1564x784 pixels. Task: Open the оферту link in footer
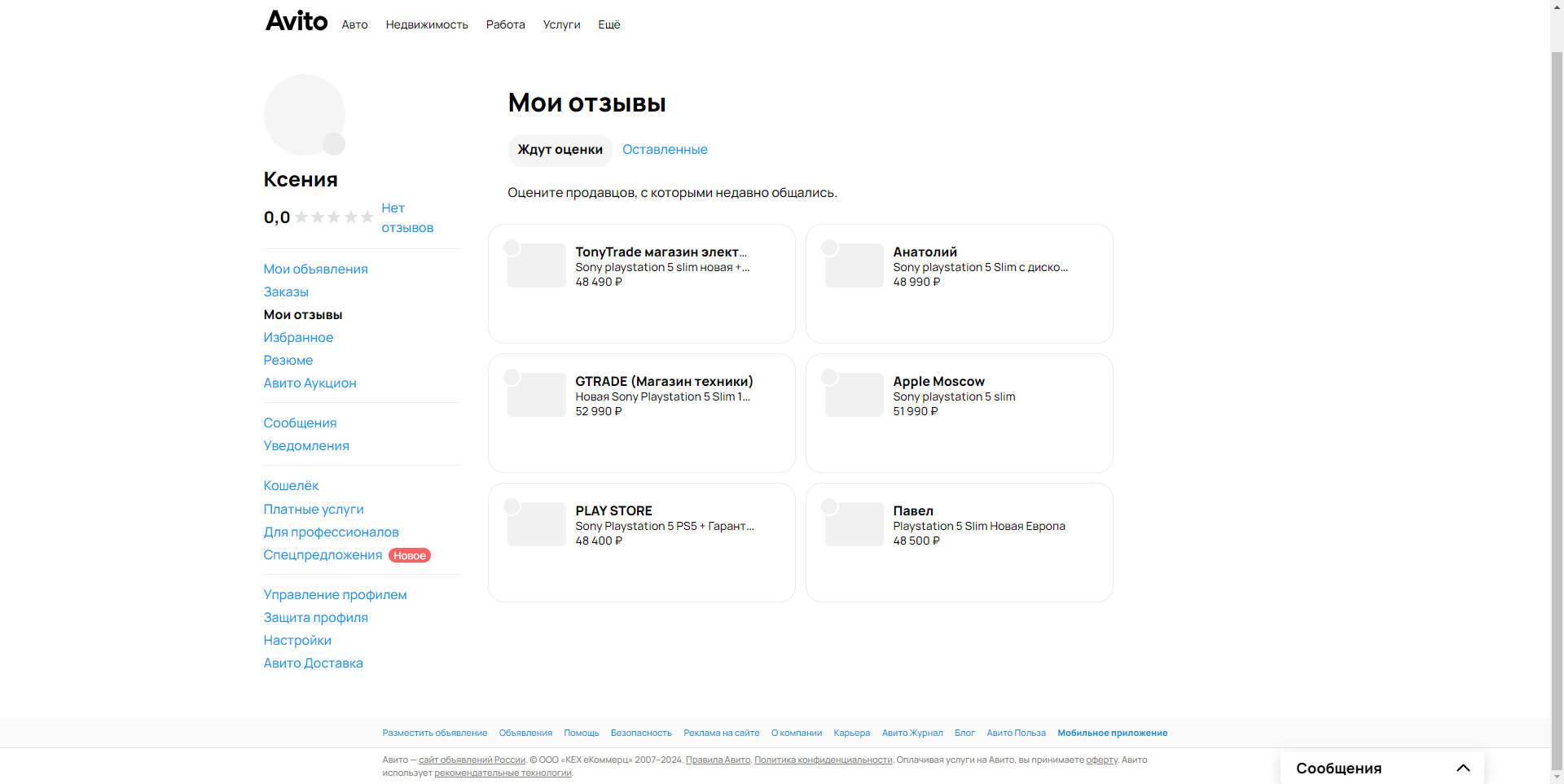point(1102,760)
